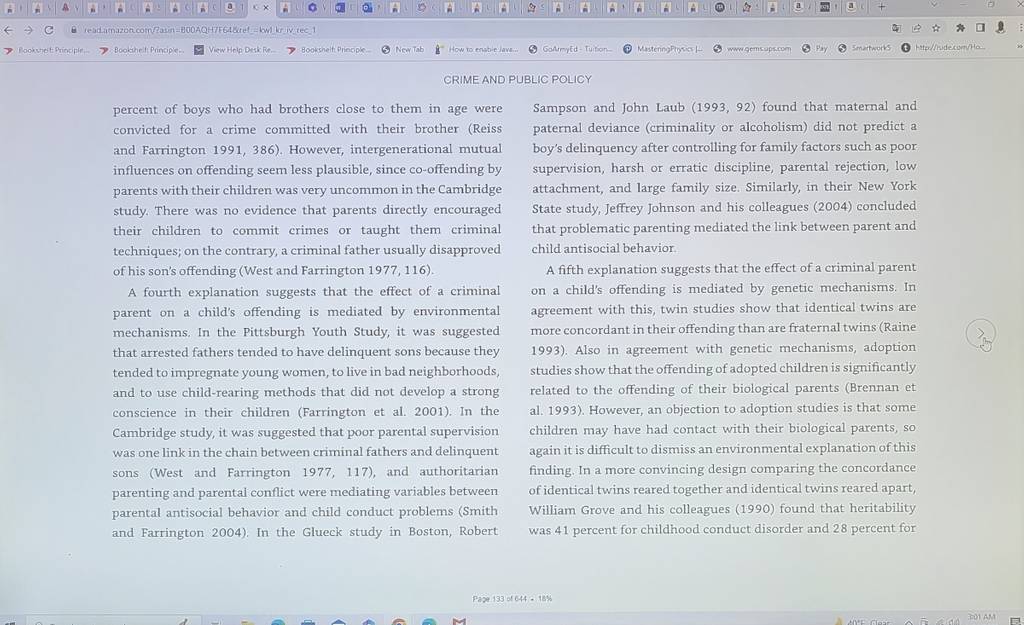Show hidden bookmarks with the chevron
Screen dimensions: 1024x625
1019,47
